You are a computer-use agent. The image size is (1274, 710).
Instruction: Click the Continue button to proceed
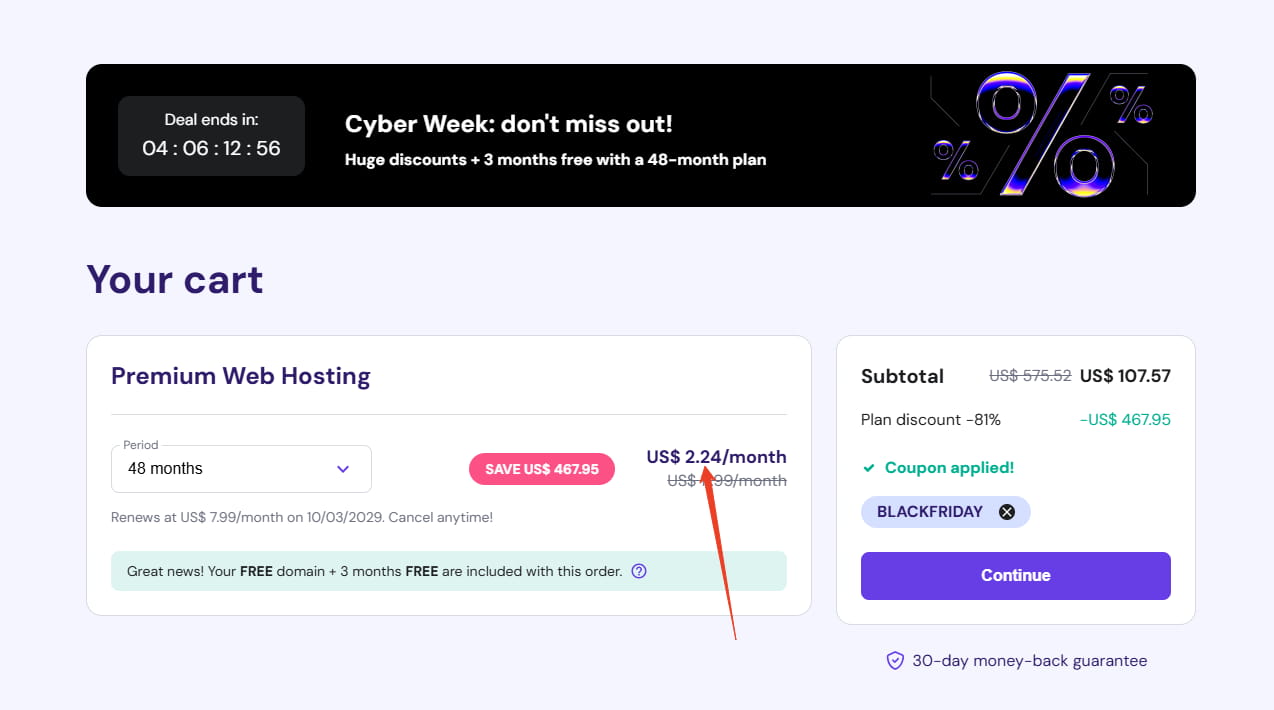[1015, 576]
